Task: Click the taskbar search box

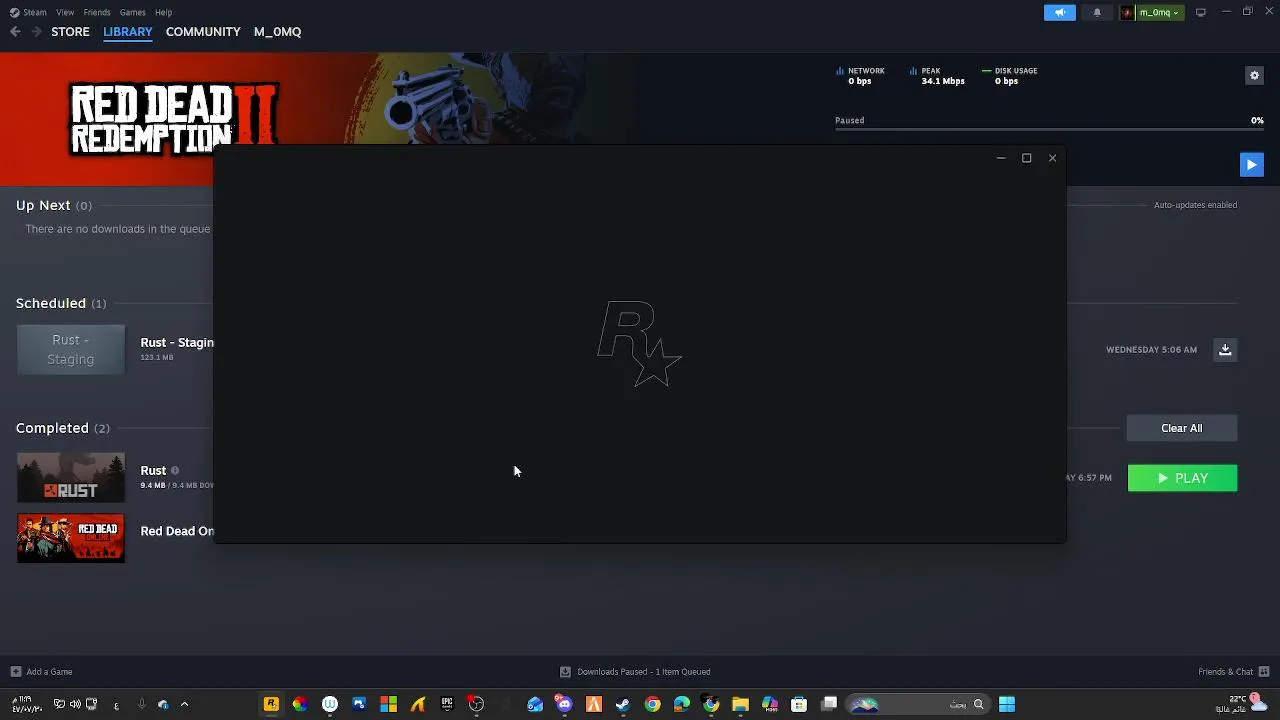Action: (x=918, y=704)
